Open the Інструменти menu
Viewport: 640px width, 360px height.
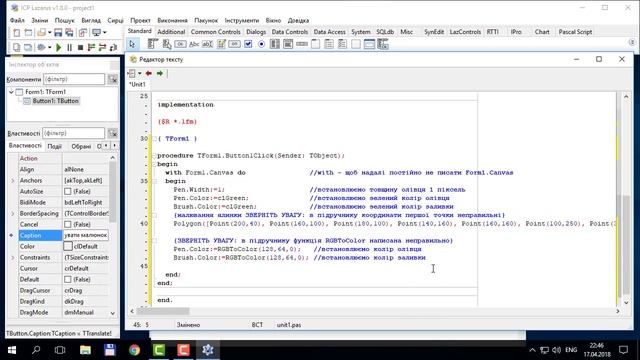pos(242,20)
